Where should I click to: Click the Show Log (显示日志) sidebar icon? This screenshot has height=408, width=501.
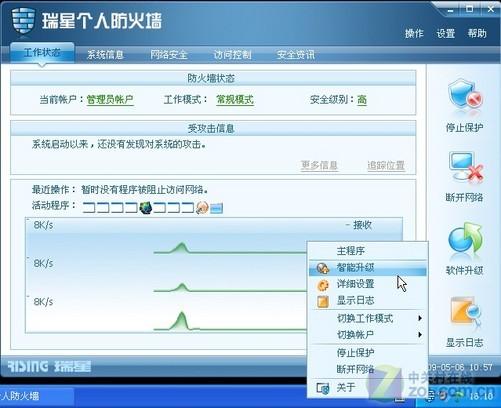point(465,312)
